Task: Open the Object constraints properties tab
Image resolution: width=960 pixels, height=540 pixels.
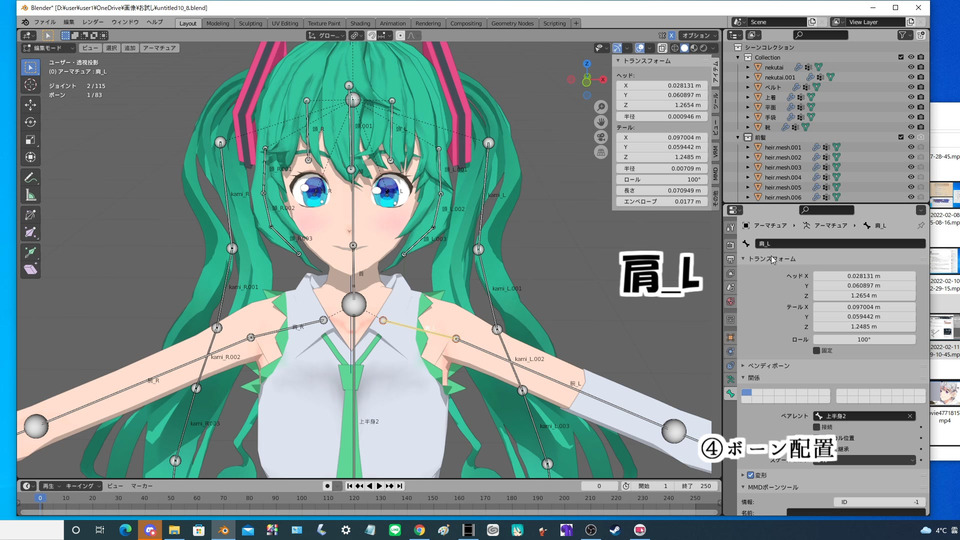Action: tap(730, 366)
